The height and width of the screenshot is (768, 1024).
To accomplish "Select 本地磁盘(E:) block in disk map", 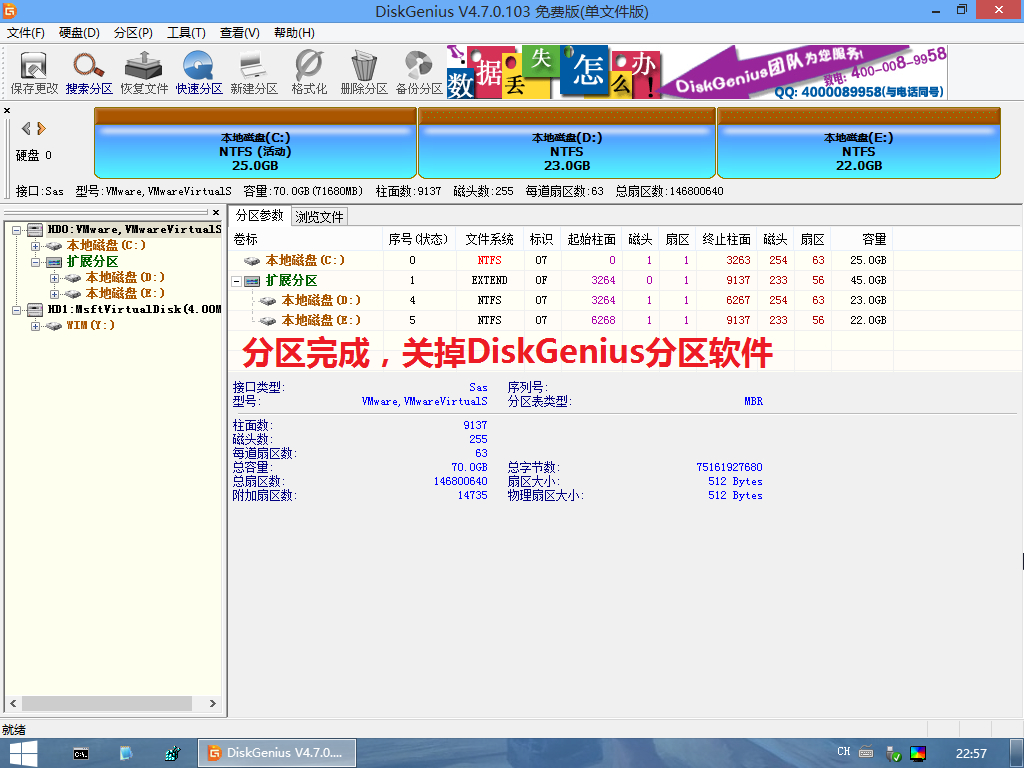I will coord(859,143).
